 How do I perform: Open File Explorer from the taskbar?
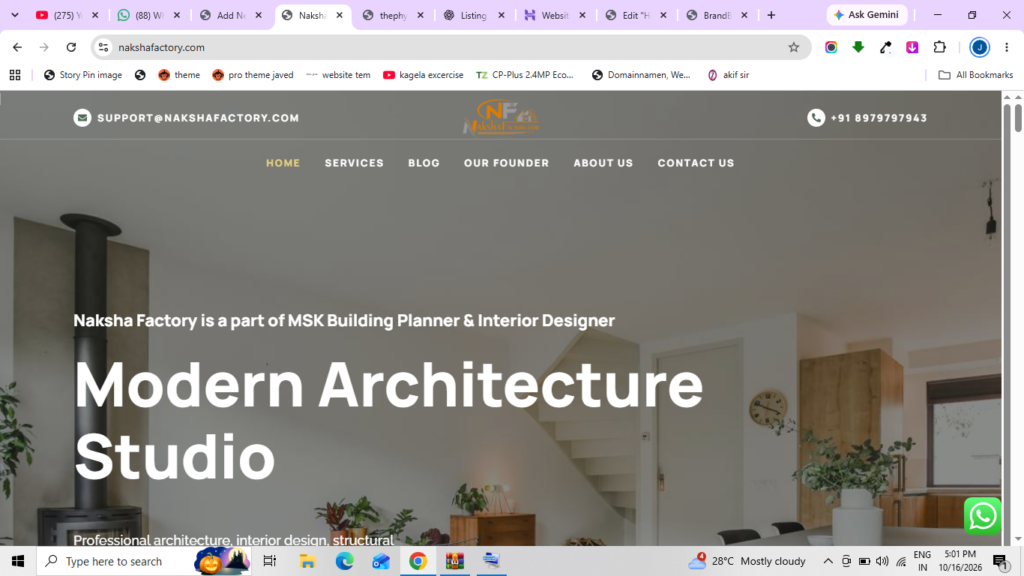coord(307,561)
